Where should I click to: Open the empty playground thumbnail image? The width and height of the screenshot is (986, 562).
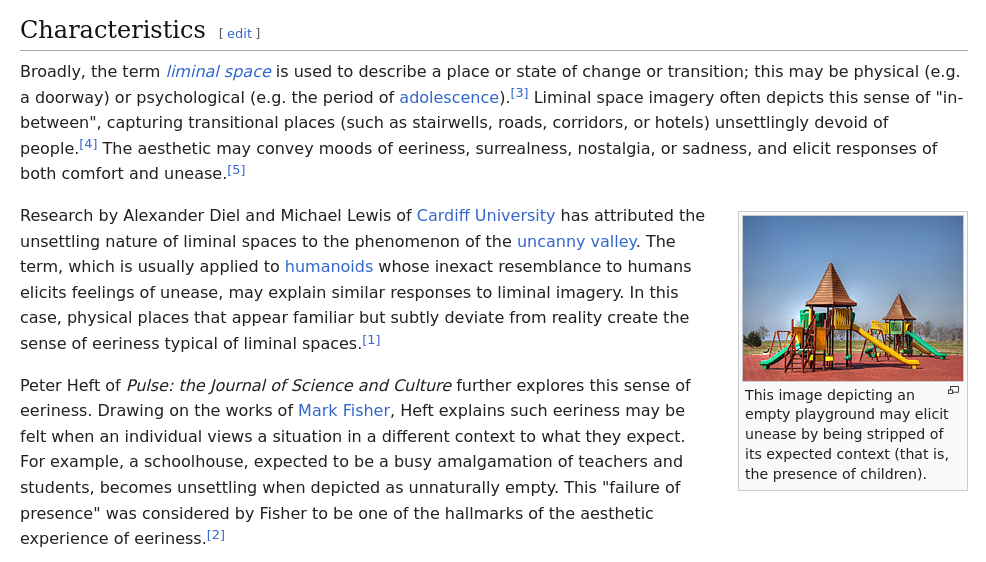tap(852, 298)
